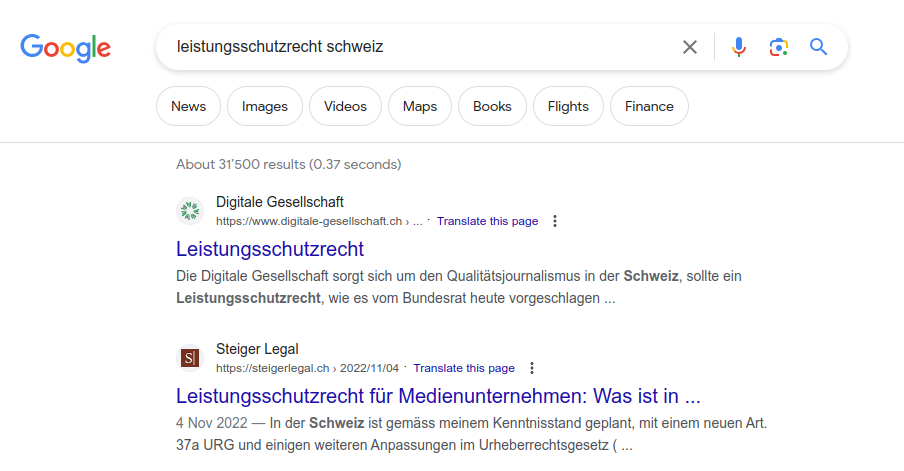The height and width of the screenshot is (471, 904).
Task: Switch to the Maps filter
Action: click(x=420, y=106)
